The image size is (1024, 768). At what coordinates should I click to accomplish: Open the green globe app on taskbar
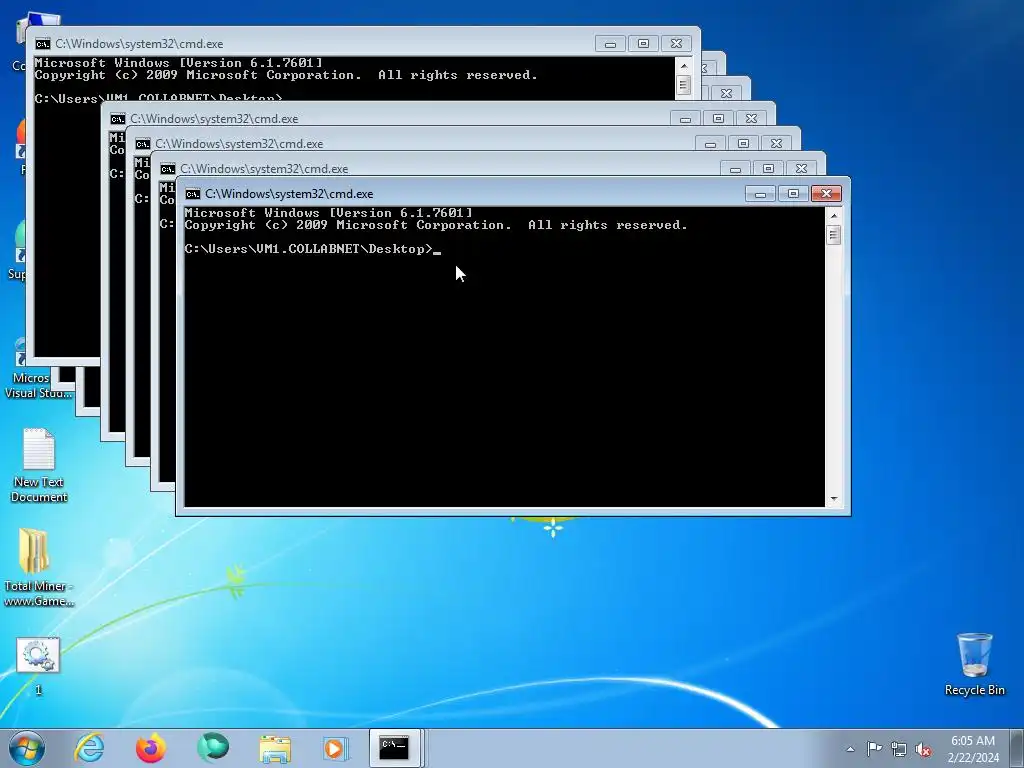point(213,748)
